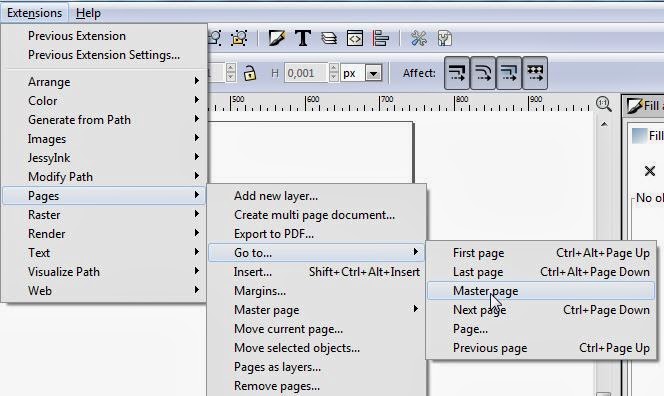
Task: Go to Master page in Go to submenu
Action: click(541, 291)
